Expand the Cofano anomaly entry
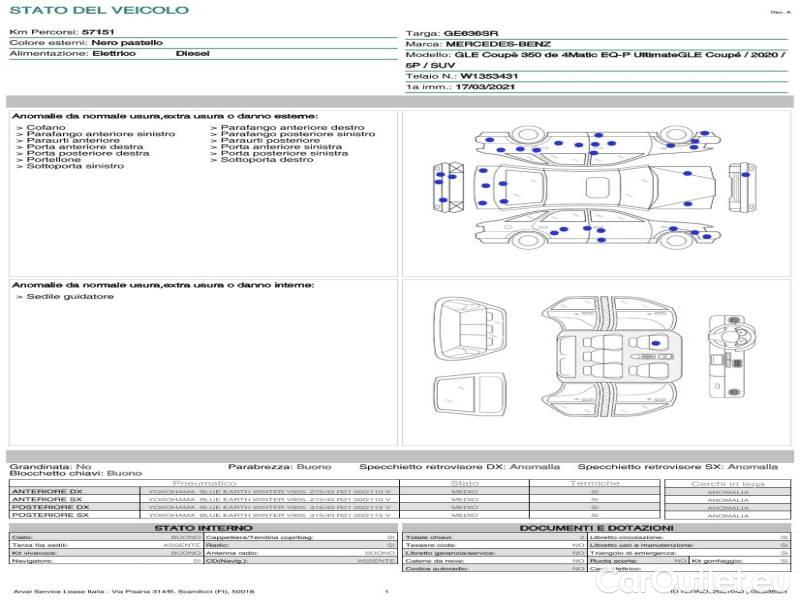The height and width of the screenshot is (600, 800). [46, 128]
